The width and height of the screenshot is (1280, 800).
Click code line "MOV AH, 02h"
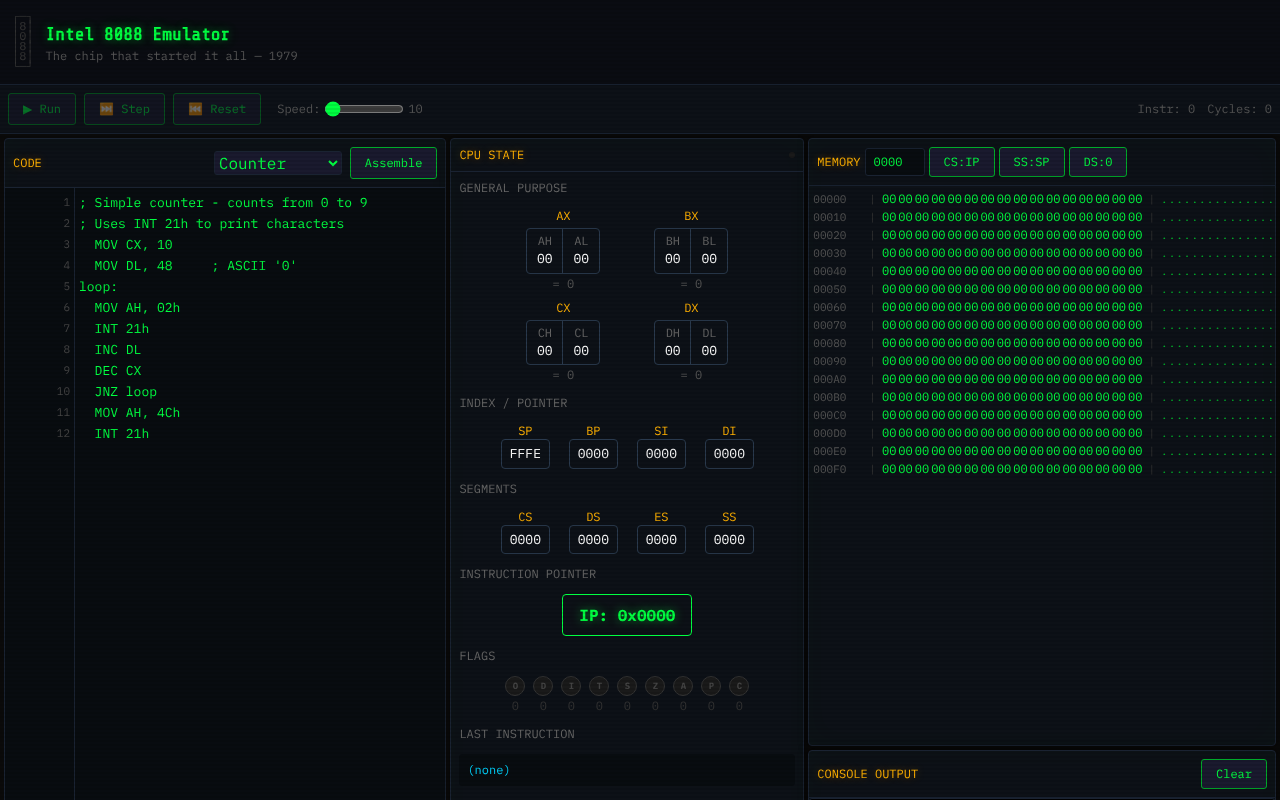(138, 308)
